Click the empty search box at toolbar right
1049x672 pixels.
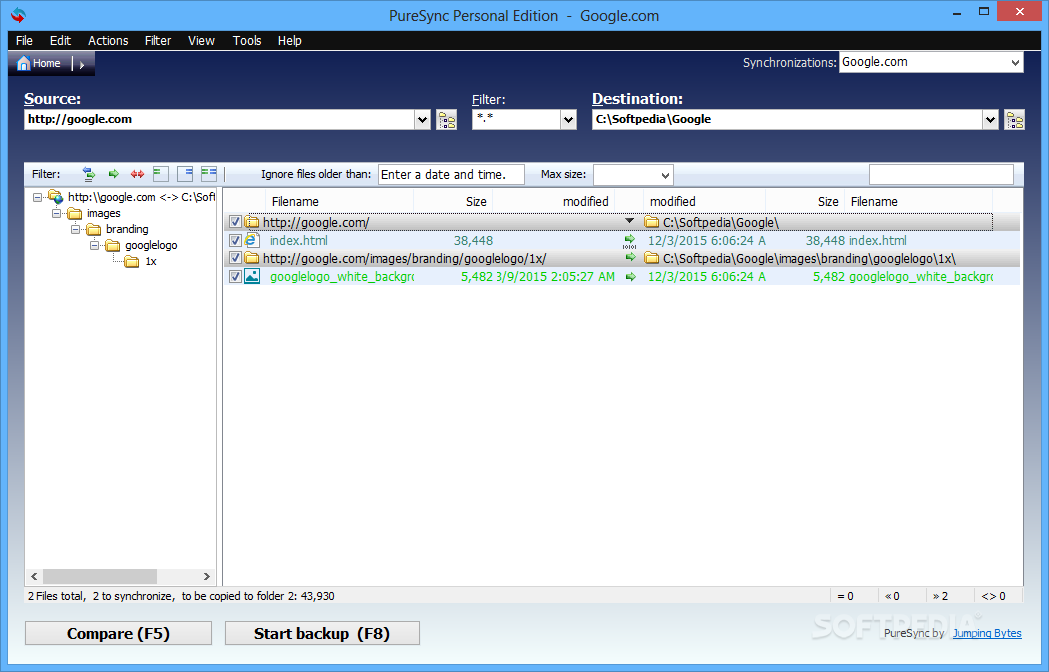tap(941, 175)
